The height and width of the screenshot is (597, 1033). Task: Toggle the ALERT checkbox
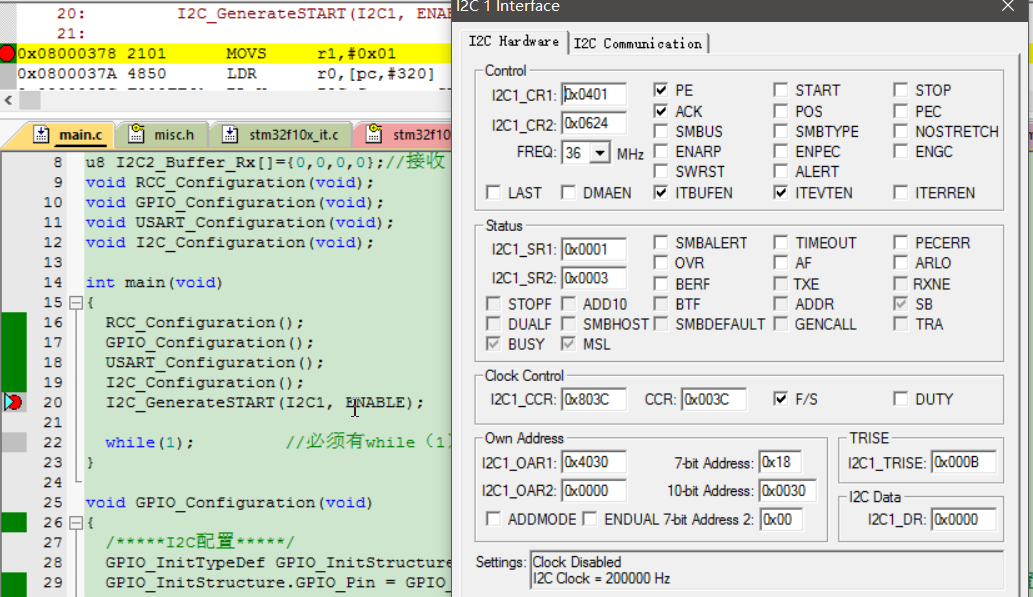(781, 171)
